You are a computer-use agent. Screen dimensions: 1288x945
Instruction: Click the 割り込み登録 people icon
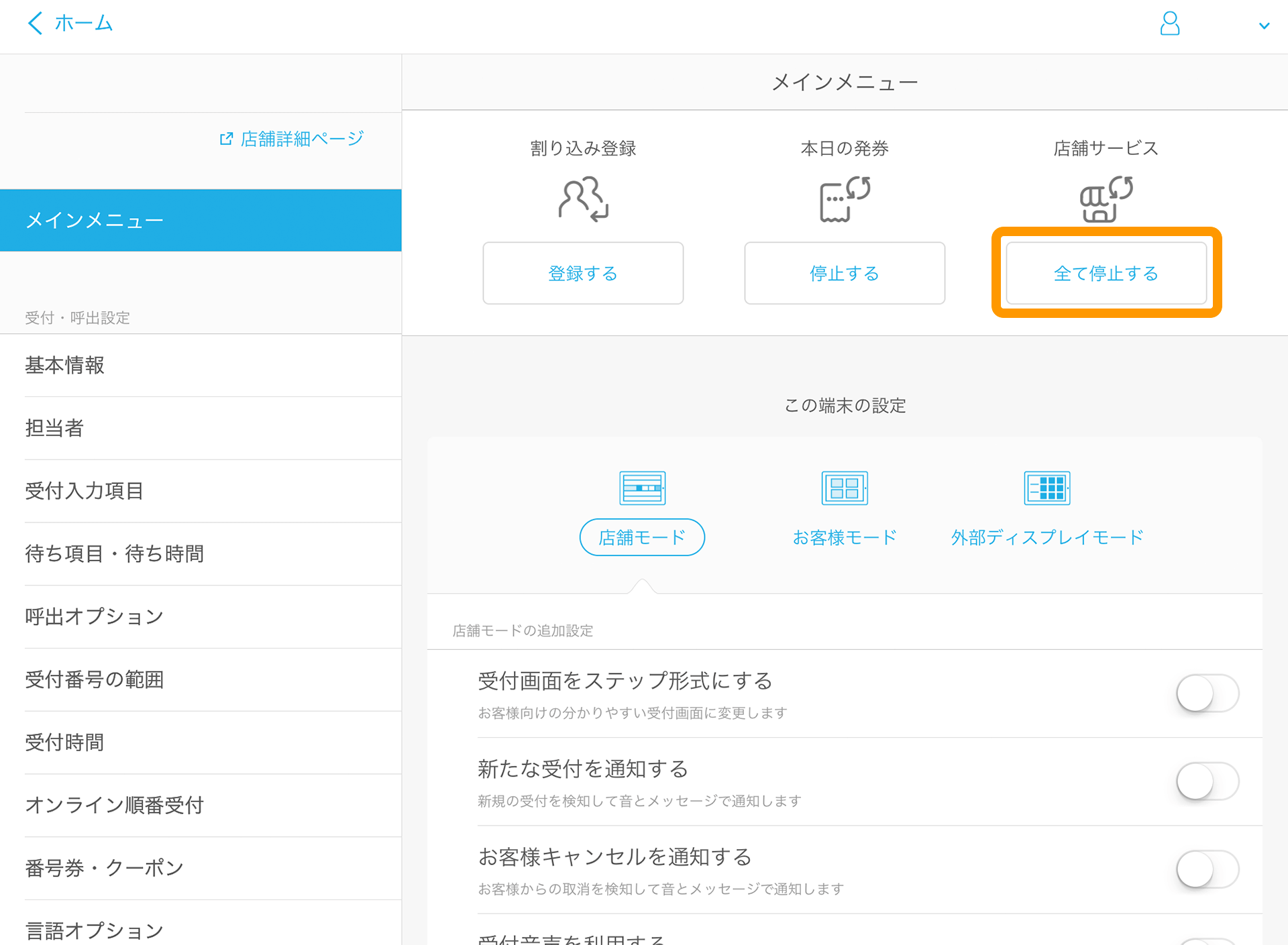point(583,199)
